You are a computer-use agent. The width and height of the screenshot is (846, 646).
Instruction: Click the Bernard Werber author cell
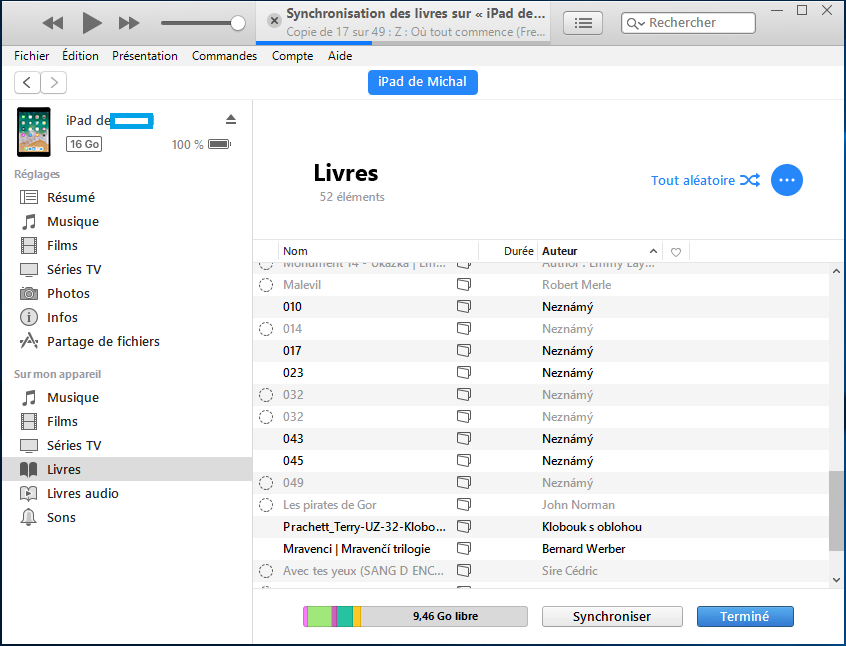[x=583, y=549]
